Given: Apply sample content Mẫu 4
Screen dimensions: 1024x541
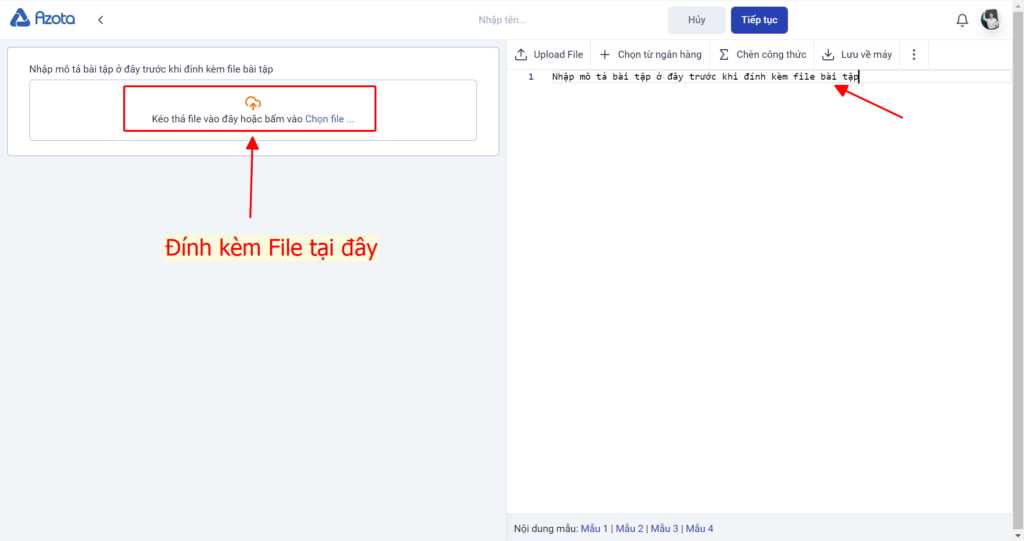Looking at the screenshot, I should pyautogui.click(x=699, y=528).
